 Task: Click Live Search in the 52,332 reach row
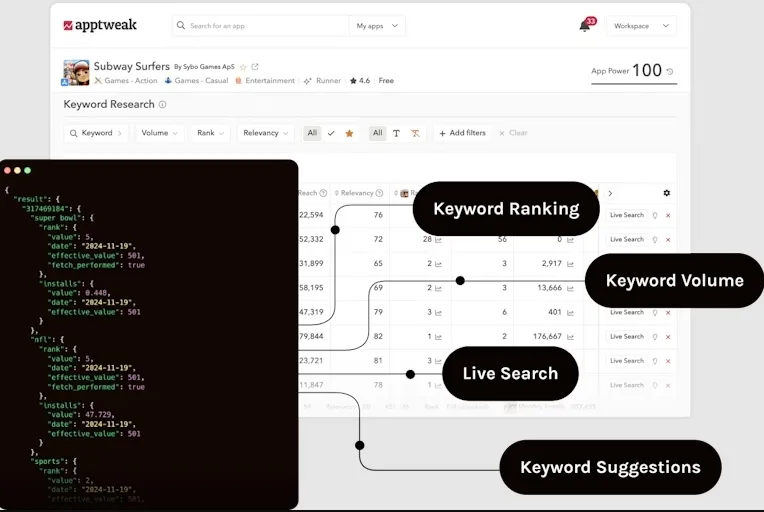click(x=627, y=240)
